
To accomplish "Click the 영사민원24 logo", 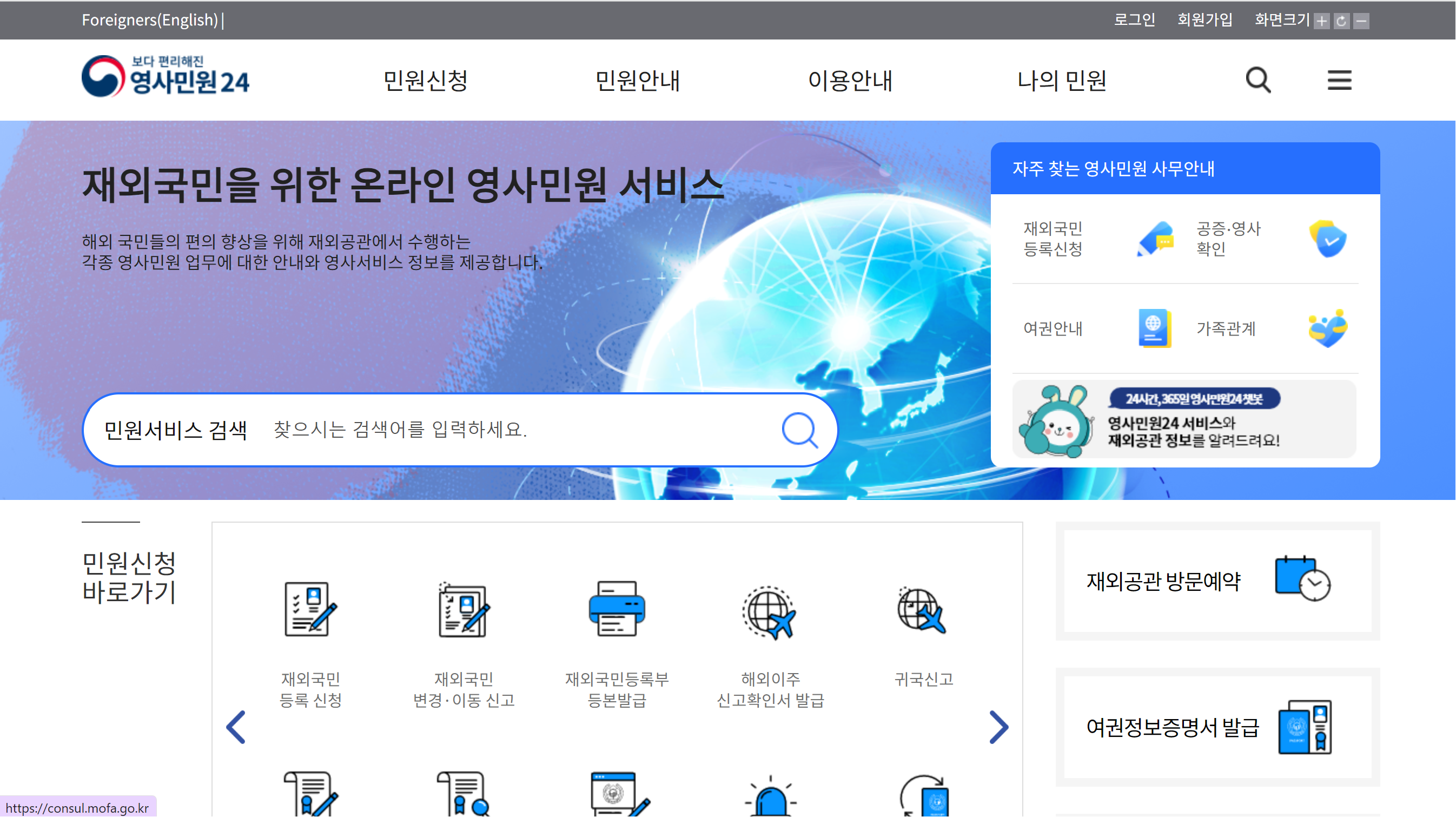I will [165, 76].
